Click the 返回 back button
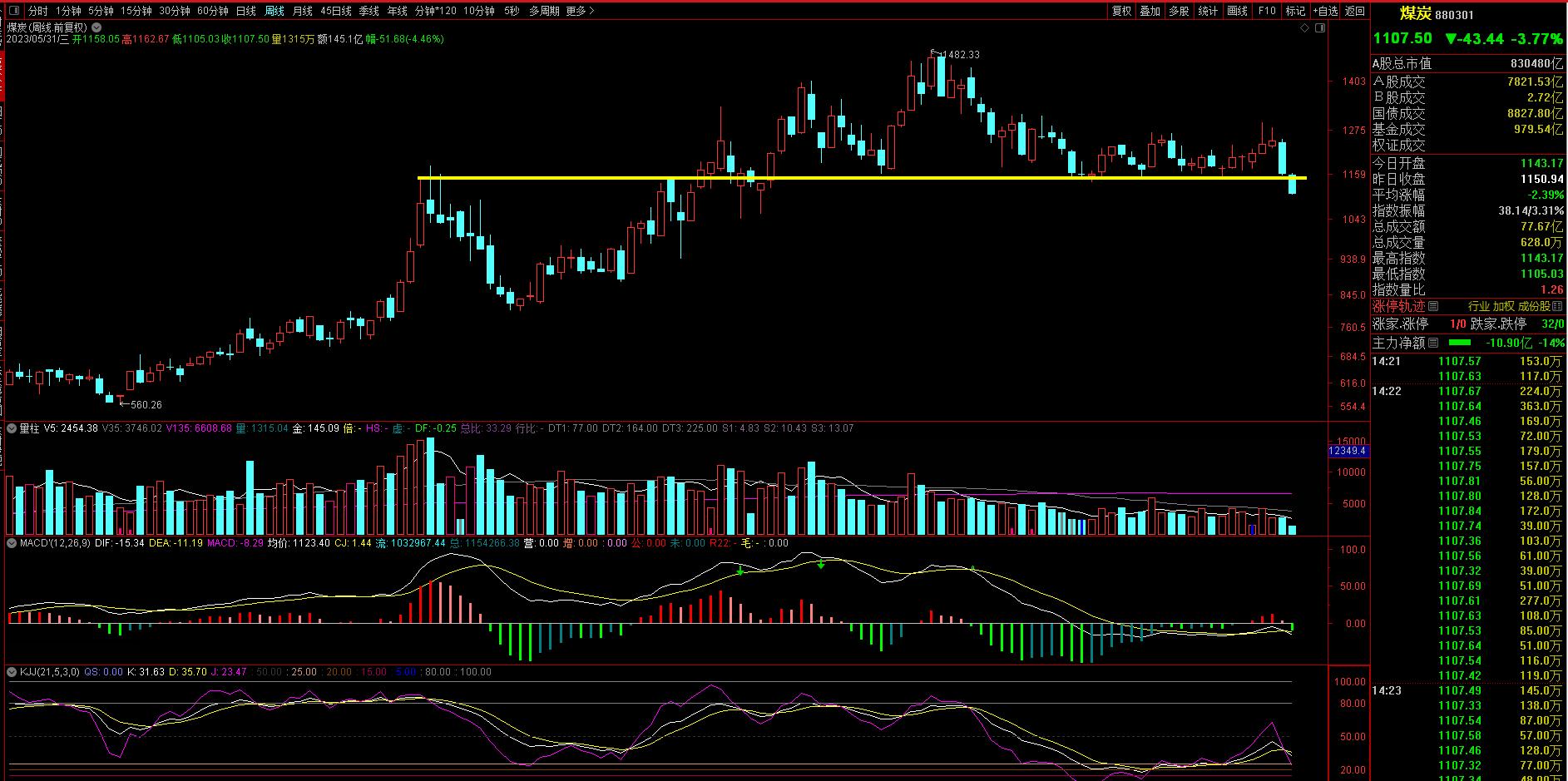 tap(1355, 11)
